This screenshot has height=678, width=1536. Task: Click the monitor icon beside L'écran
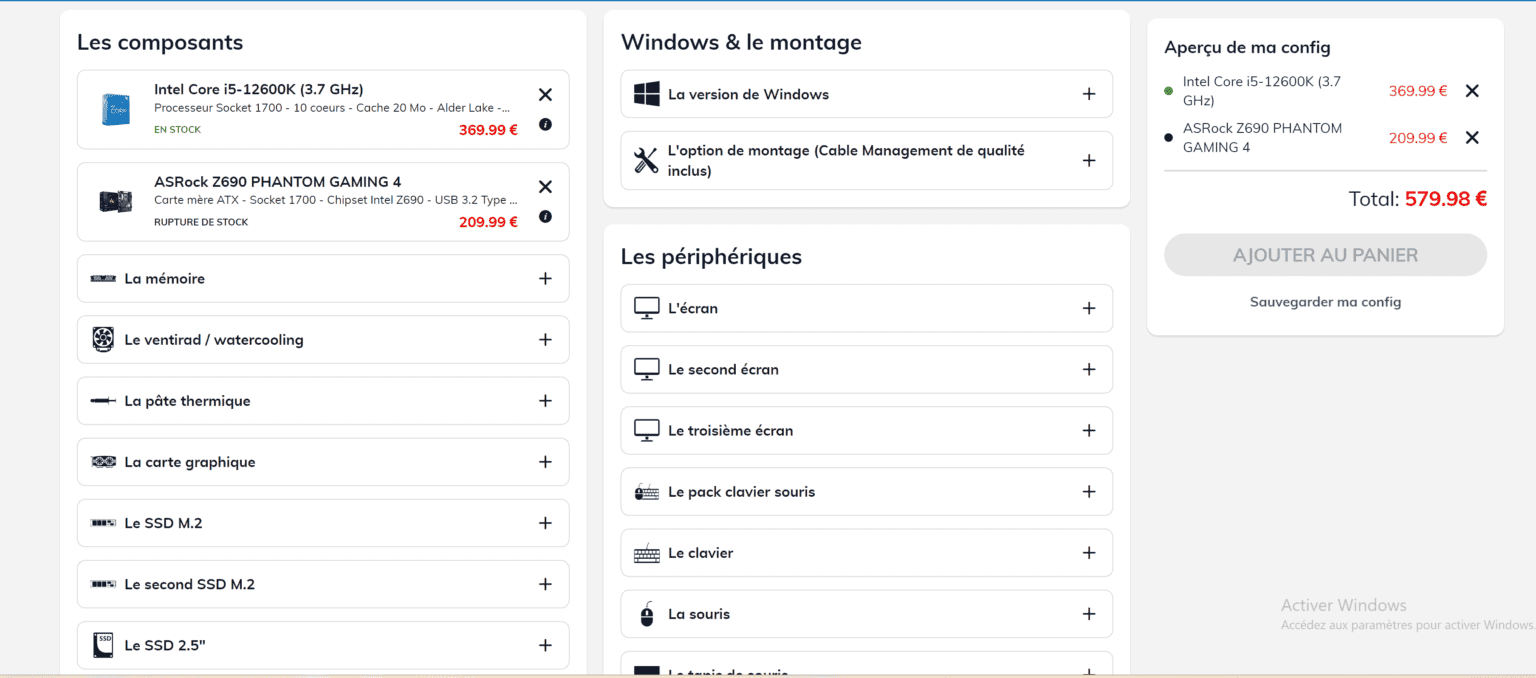click(x=647, y=308)
